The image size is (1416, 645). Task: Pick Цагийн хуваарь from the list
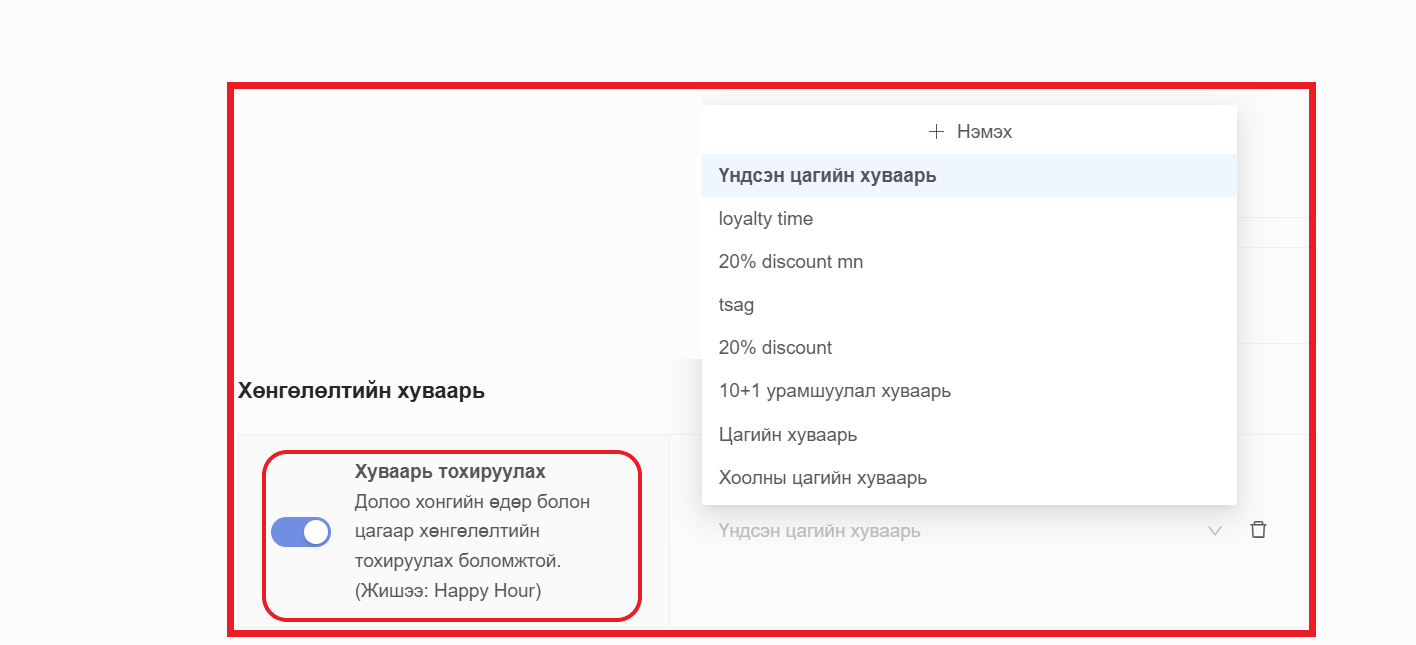point(787,435)
